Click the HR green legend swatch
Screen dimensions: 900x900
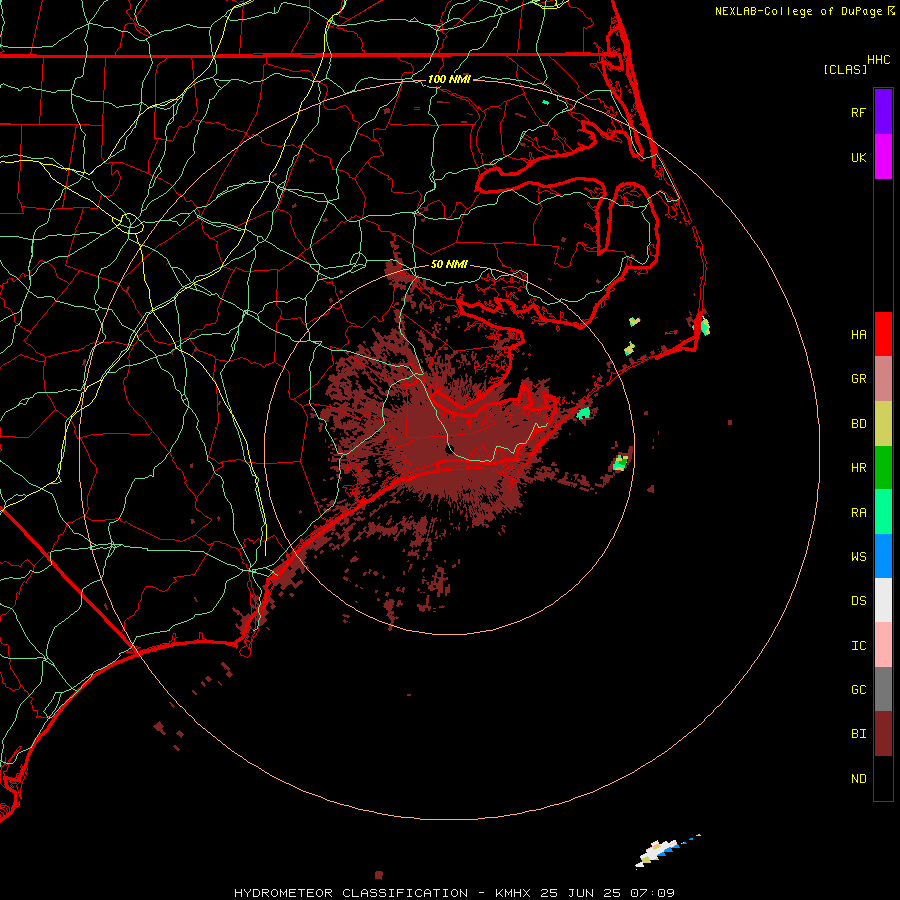[x=883, y=468]
